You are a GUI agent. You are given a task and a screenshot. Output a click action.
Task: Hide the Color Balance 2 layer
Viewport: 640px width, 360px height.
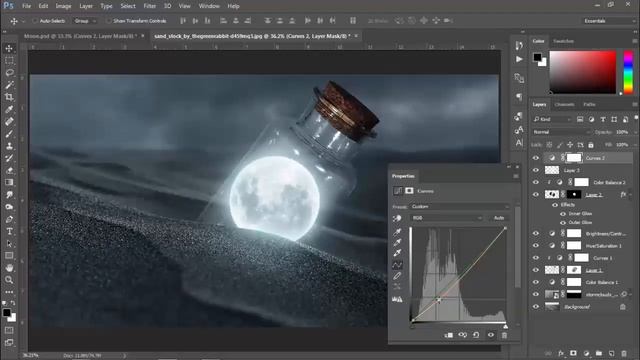pyautogui.click(x=536, y=182)
